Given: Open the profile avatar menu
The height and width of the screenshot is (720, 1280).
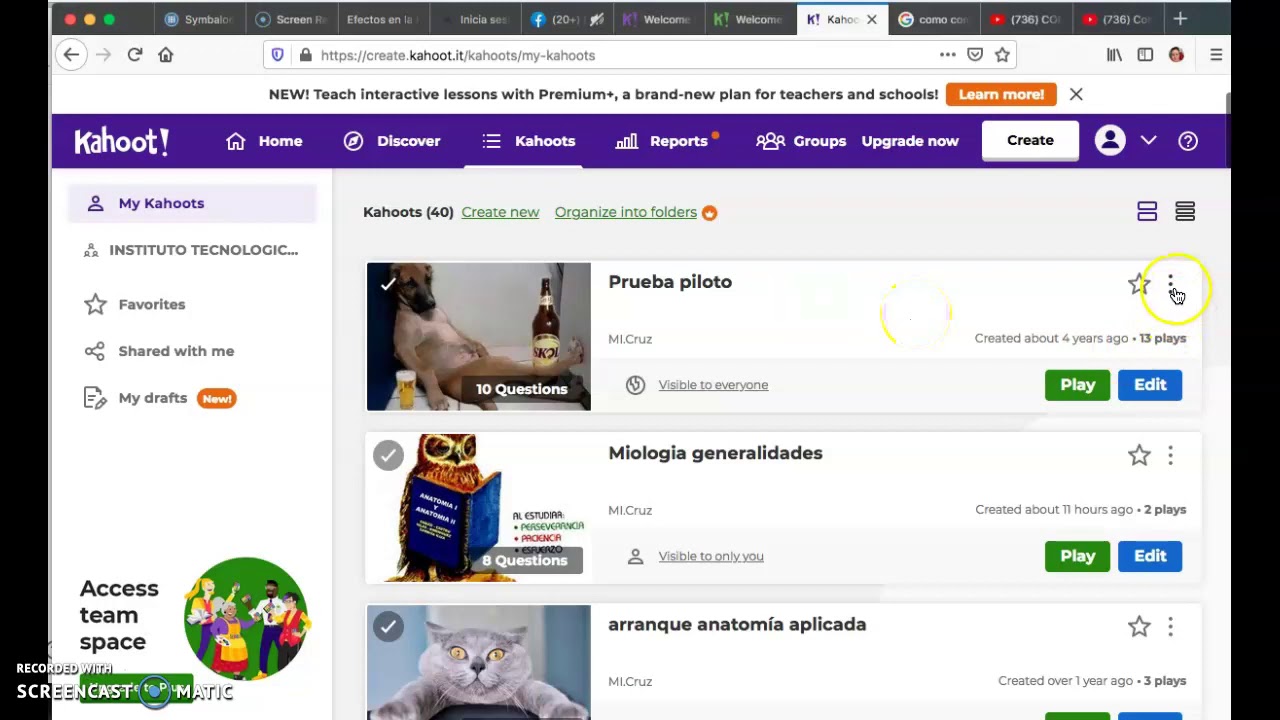Looking at the screenshot, I should (1110, 140).
